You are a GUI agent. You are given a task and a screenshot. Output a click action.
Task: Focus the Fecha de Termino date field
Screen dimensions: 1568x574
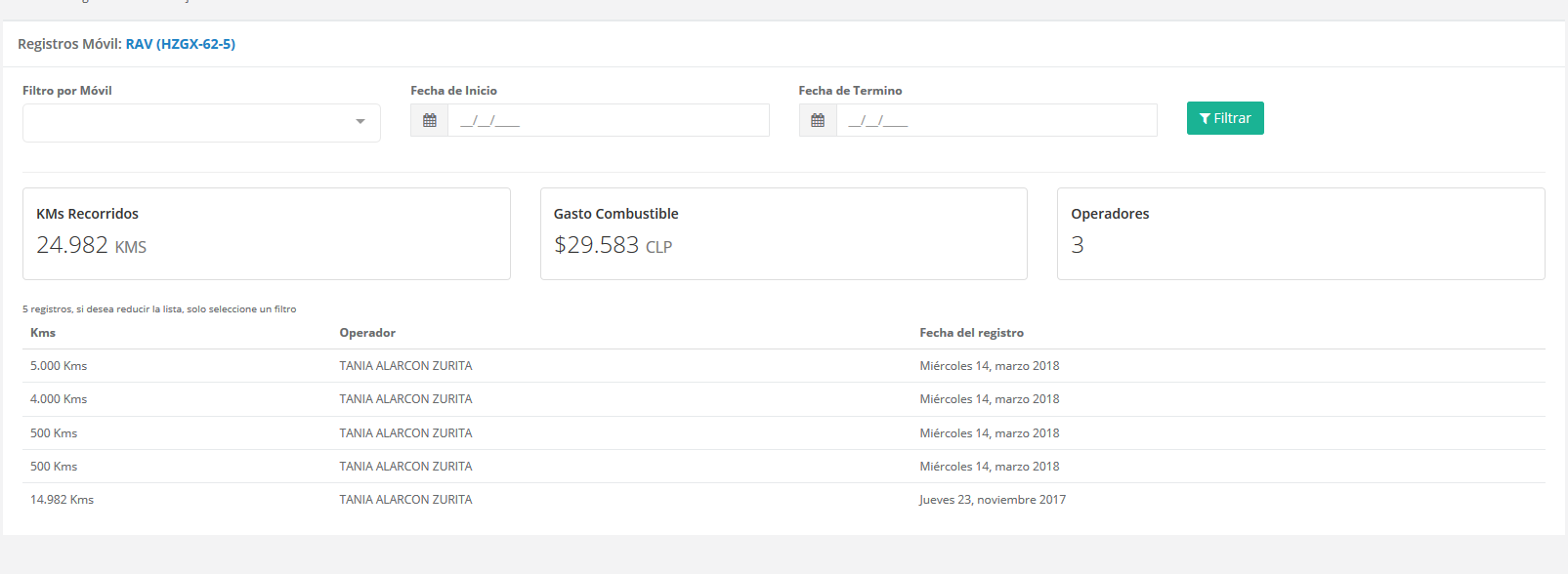coord(996,120)
